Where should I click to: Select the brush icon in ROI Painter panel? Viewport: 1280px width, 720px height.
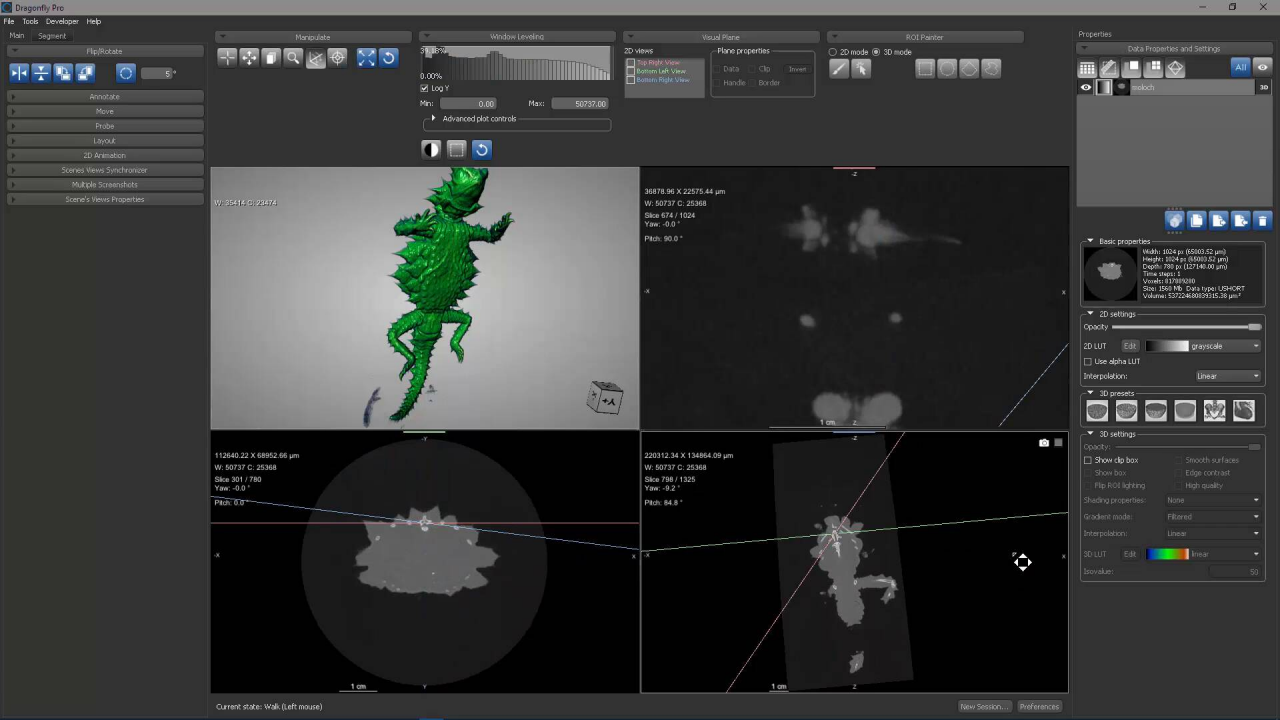pos(839,68)
